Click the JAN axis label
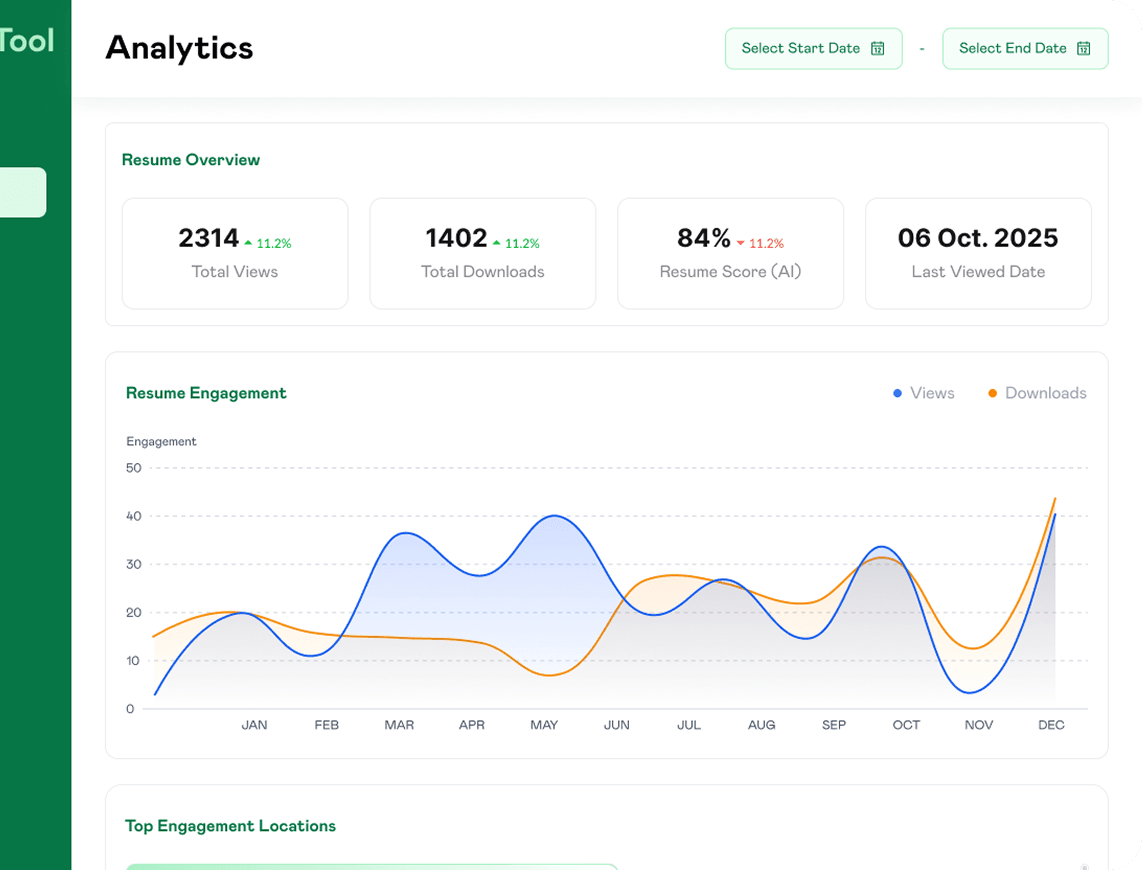 coord(254,725)
